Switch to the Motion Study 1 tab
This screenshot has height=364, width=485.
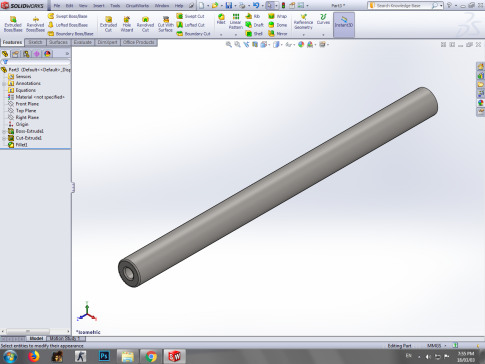66,338
